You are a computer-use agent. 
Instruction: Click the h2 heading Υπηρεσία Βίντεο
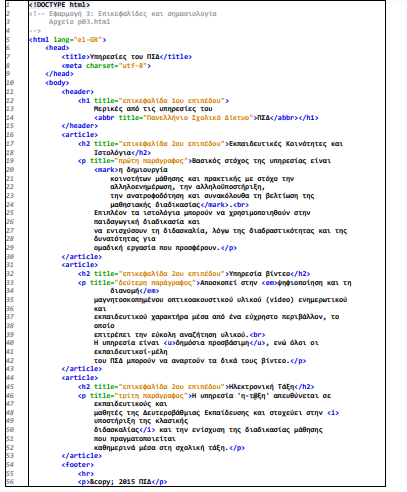[194, 274]
